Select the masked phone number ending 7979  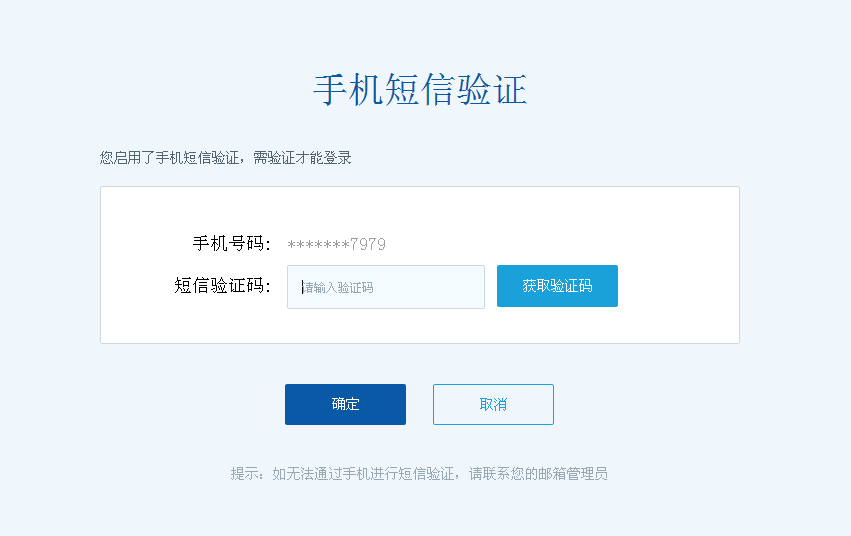point(336,244)
